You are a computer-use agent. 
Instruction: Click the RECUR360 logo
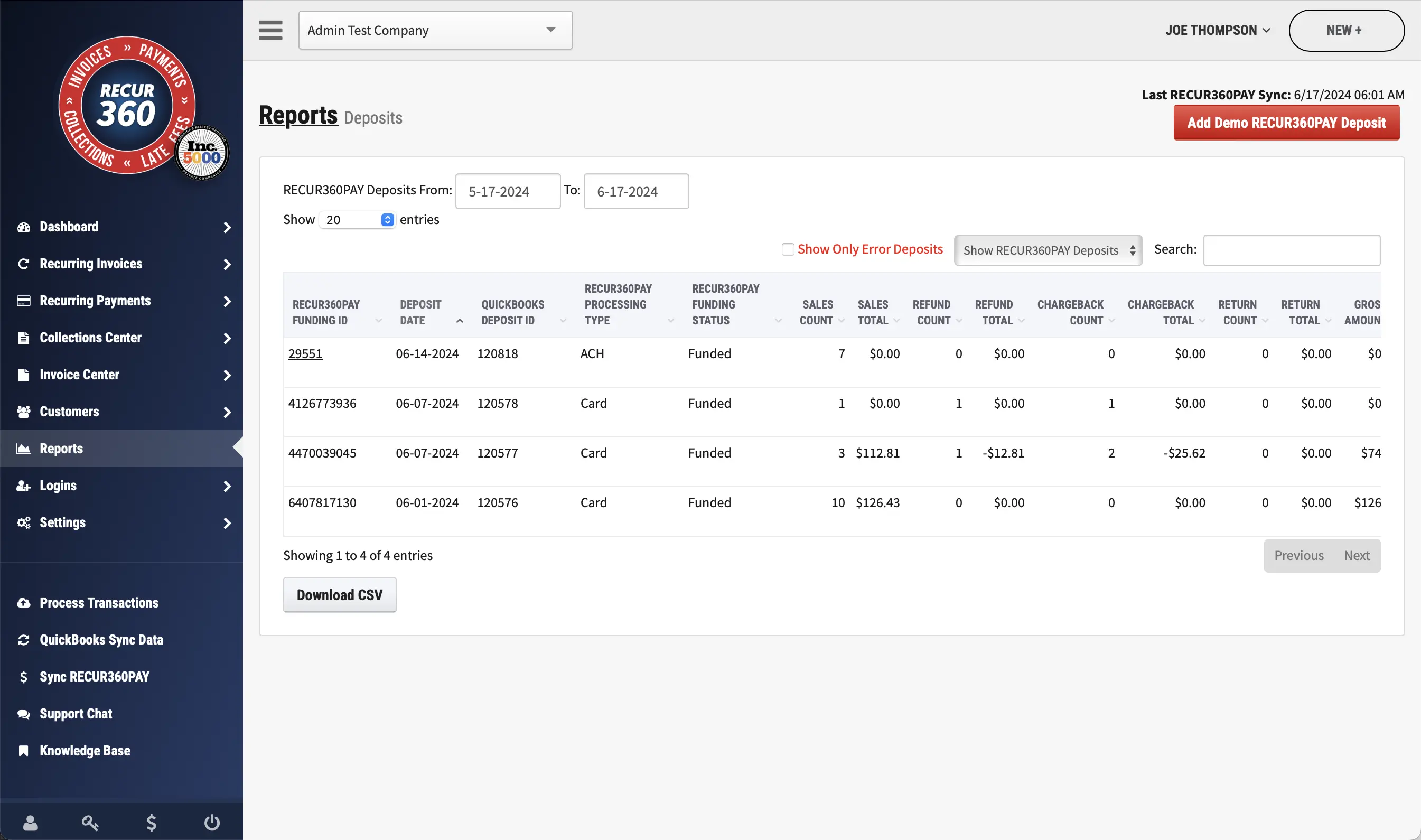tap(127, 105)
